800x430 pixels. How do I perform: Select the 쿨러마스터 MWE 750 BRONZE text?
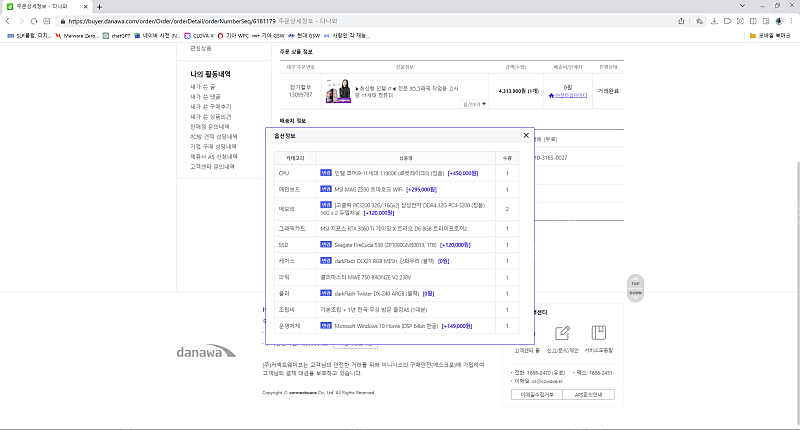click(x=366, y=277)
